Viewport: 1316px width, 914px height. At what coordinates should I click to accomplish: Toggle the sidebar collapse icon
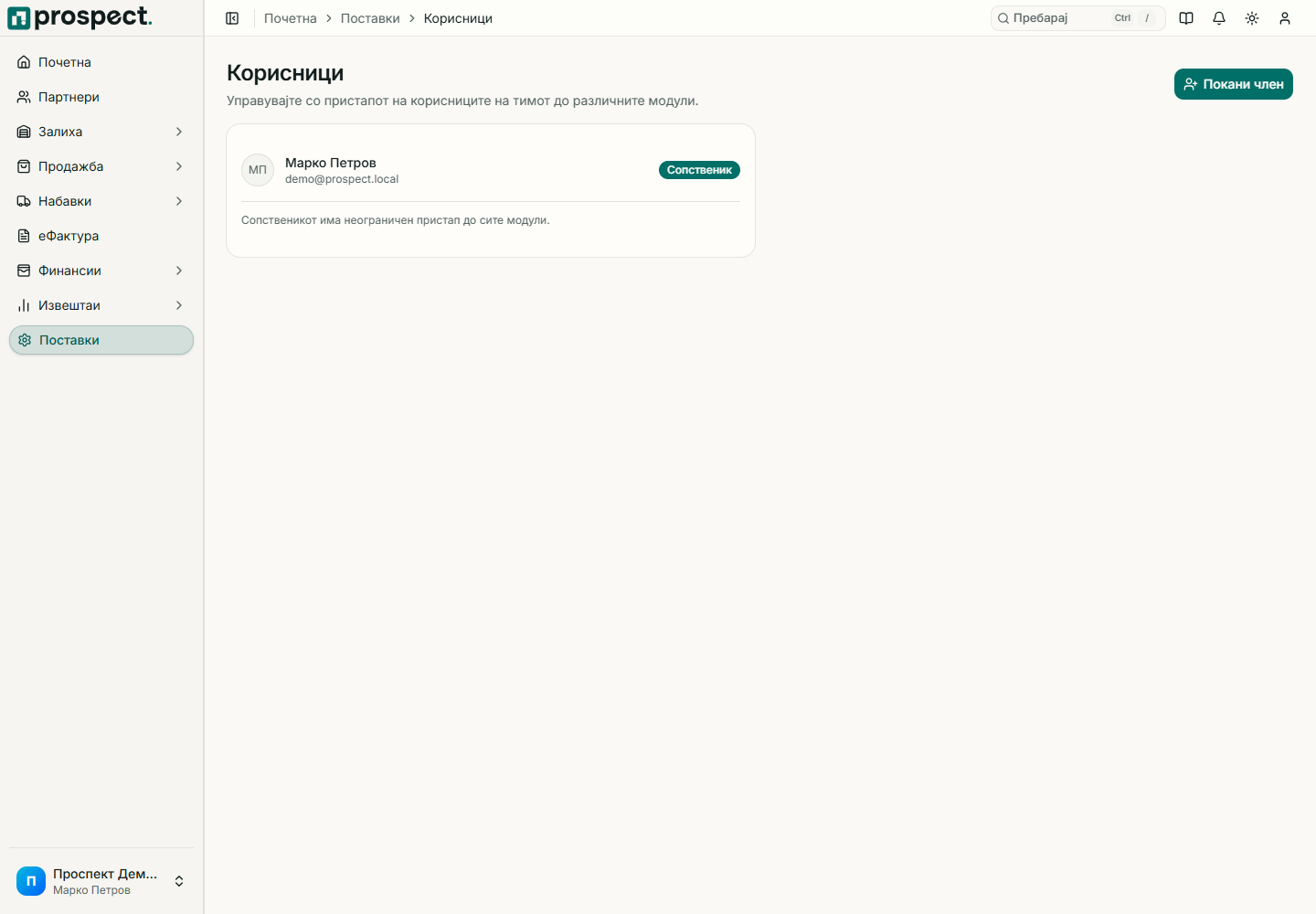tap(232, 18)
